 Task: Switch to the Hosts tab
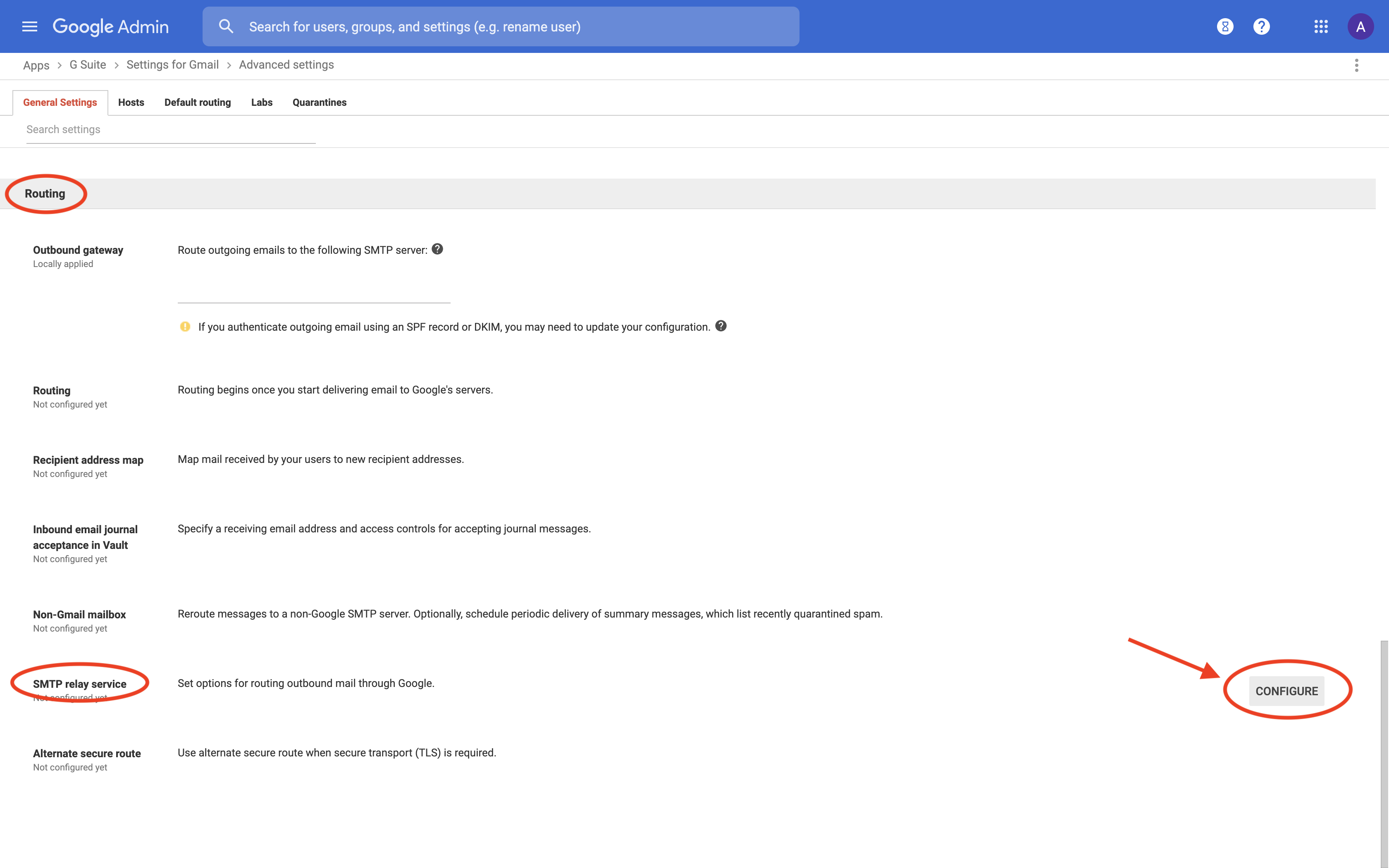pyautogui.click(x=131, y=102)
